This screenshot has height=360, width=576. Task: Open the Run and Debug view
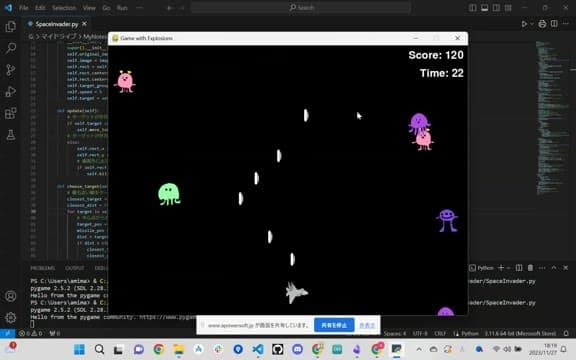(x=11, y=91)
